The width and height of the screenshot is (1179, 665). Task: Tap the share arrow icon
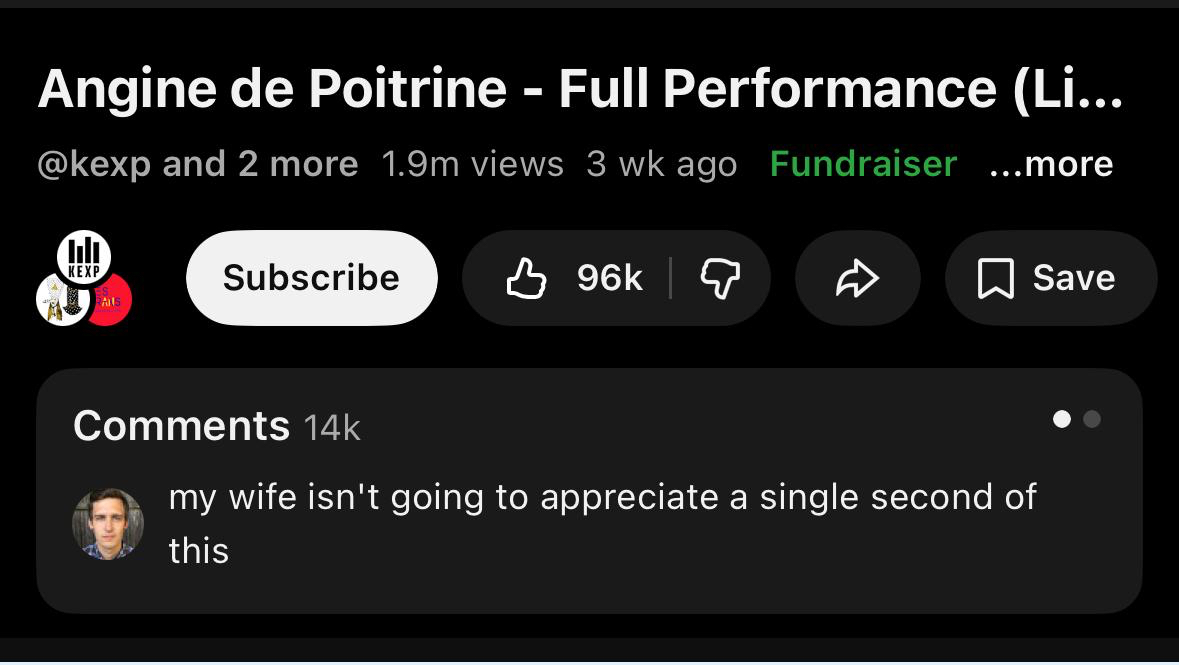(857, 278)
